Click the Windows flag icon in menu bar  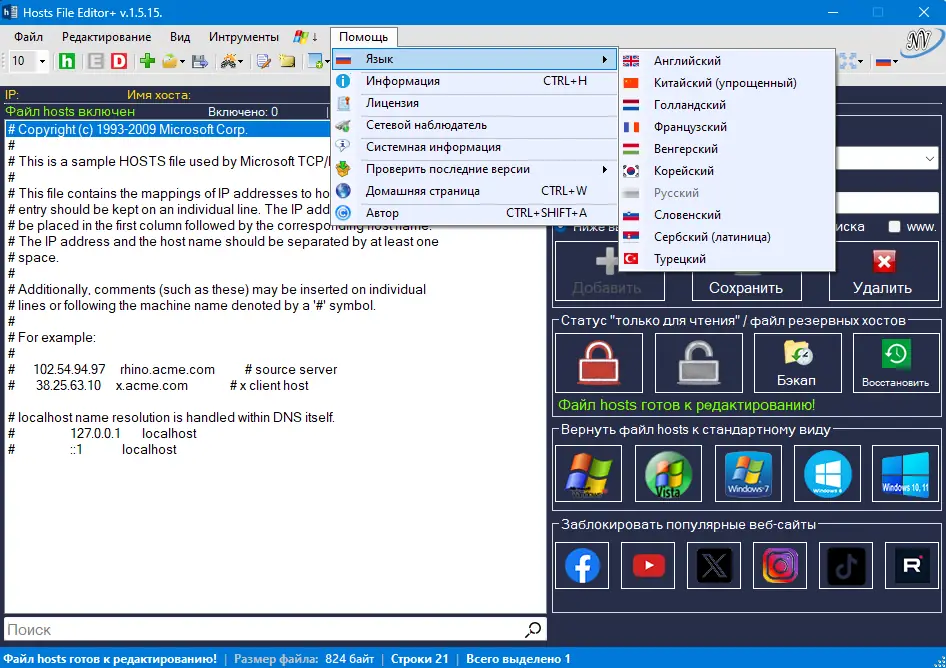pyautogui.click(x=300, y=37)
